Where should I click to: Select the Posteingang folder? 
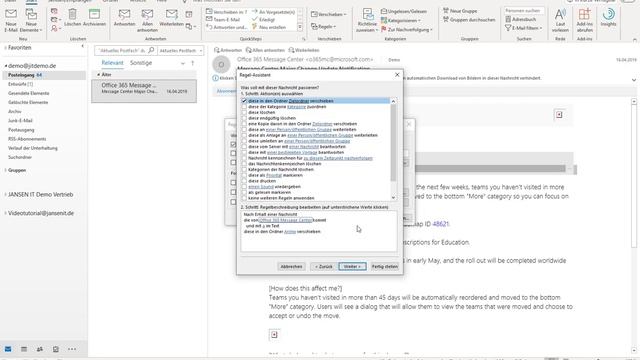[44, 75]
